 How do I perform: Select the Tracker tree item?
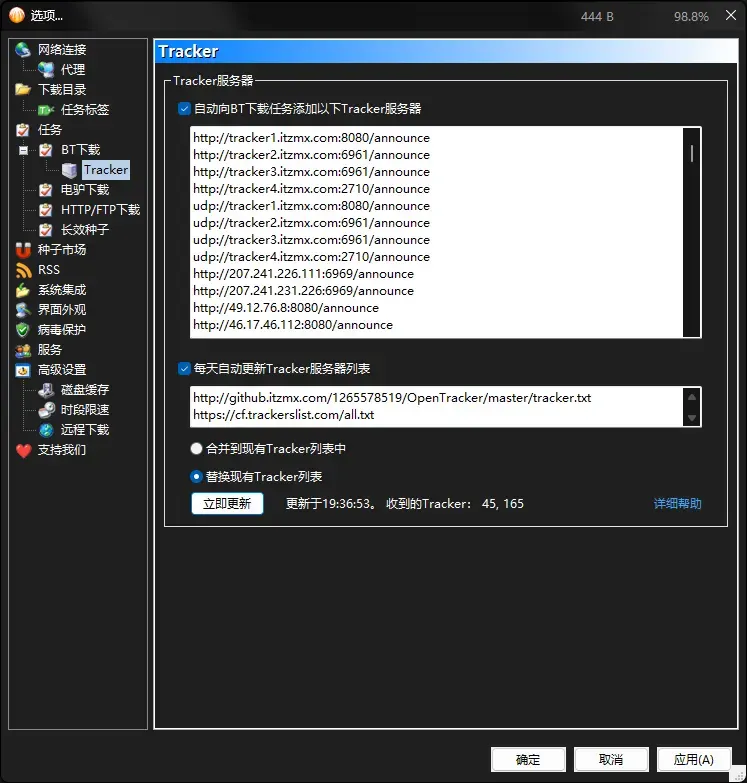coord(106,170)
